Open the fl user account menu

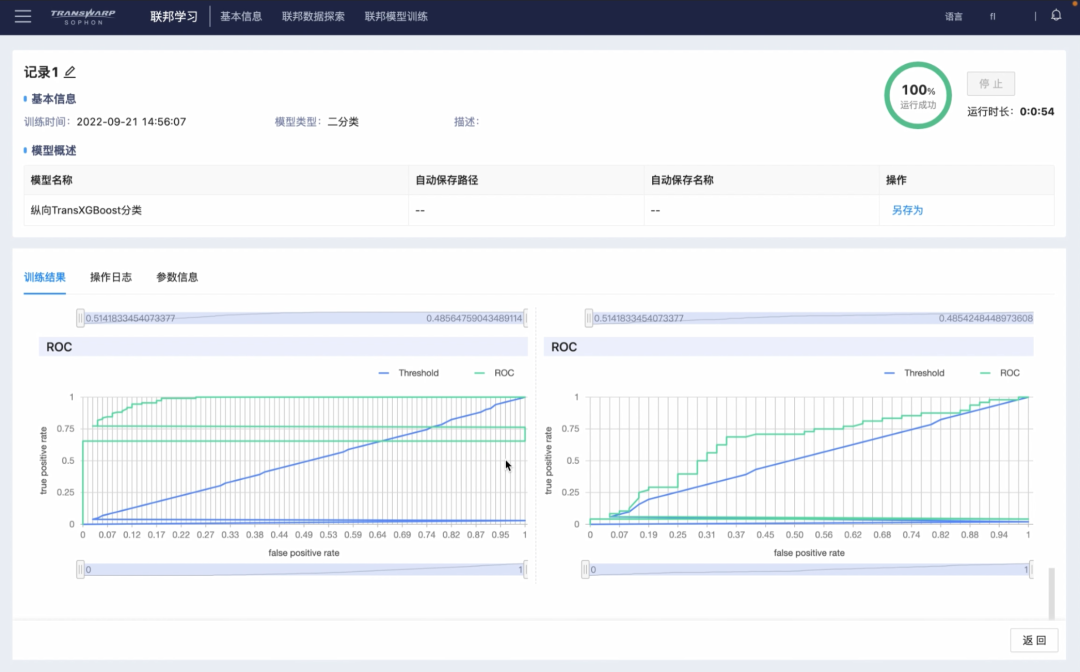click(993, 17)
